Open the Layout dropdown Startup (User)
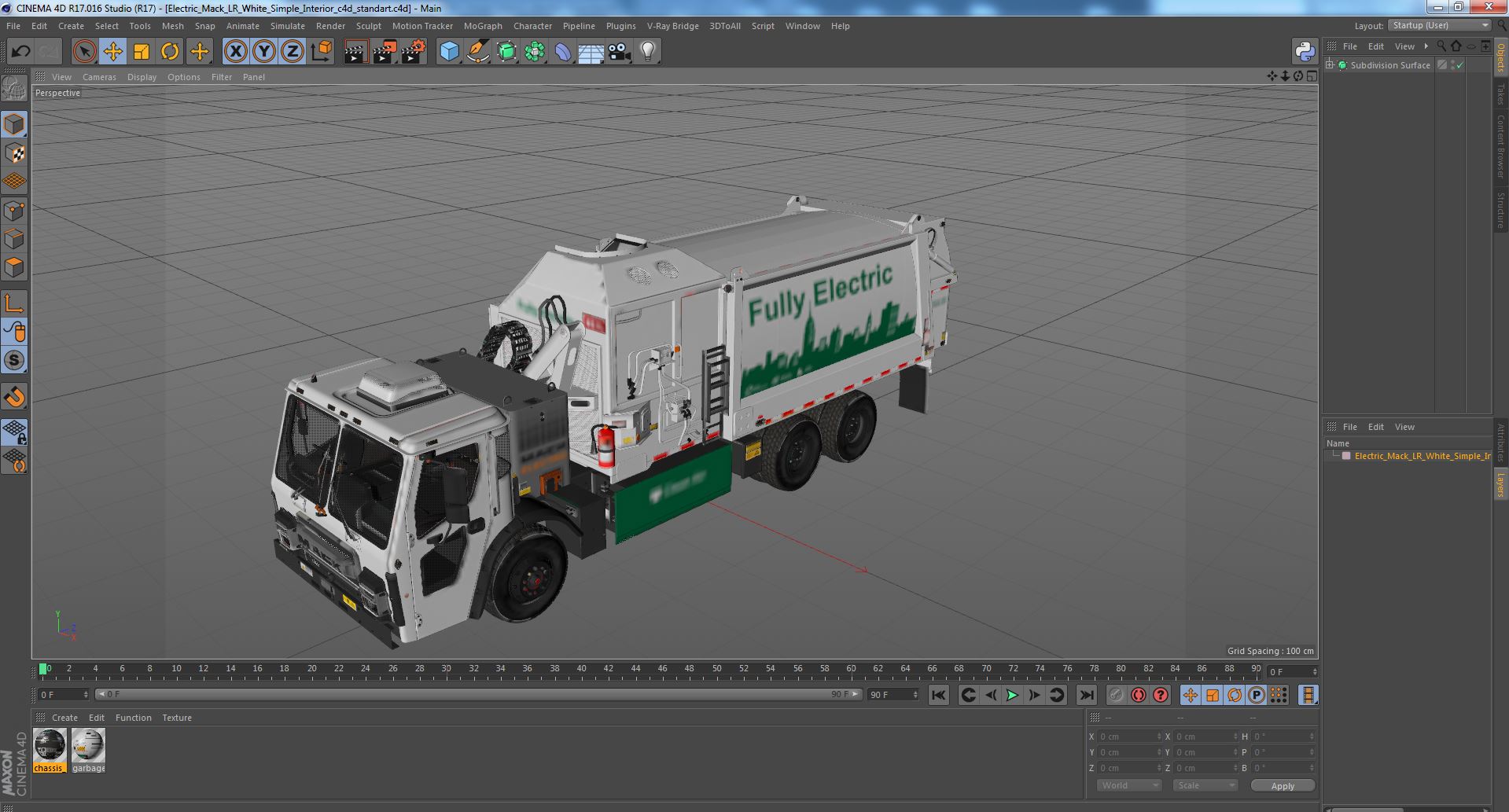Screen dimensions: 1509x812 click(x=1440, y=25)
